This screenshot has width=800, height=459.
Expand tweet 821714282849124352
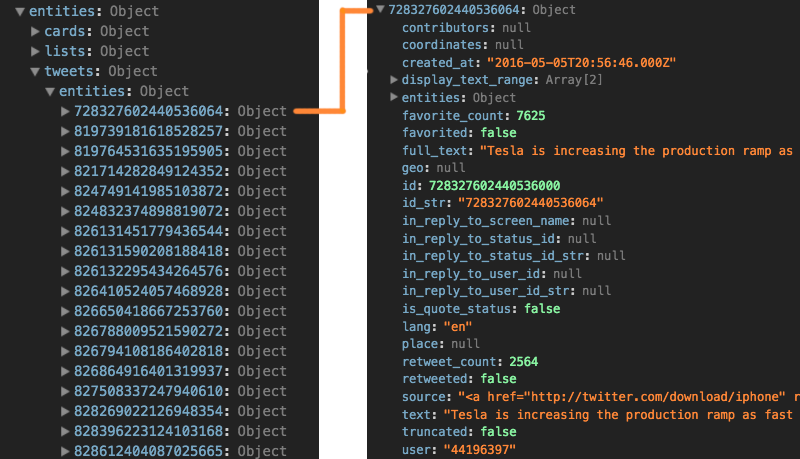coord(65,171)
